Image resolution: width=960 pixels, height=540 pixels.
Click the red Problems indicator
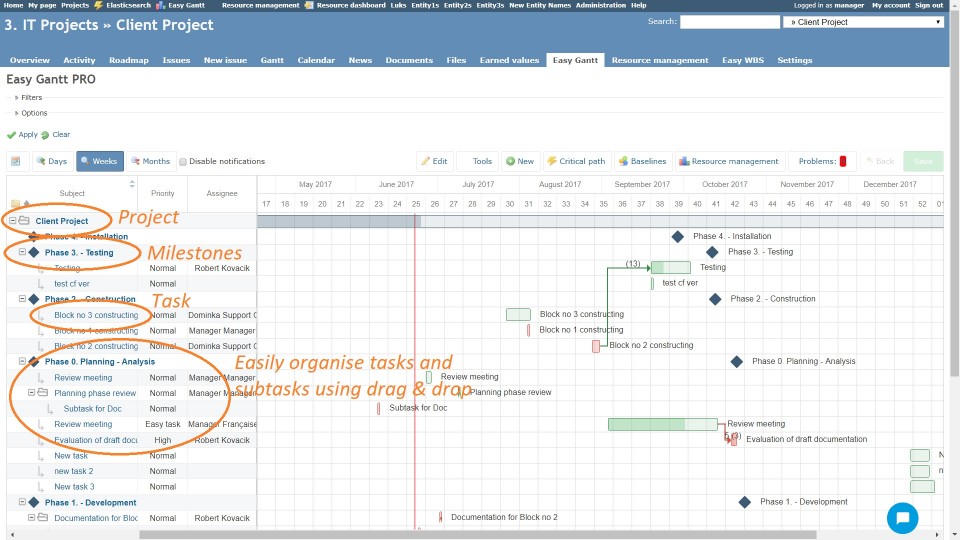[x=842, y=161]
